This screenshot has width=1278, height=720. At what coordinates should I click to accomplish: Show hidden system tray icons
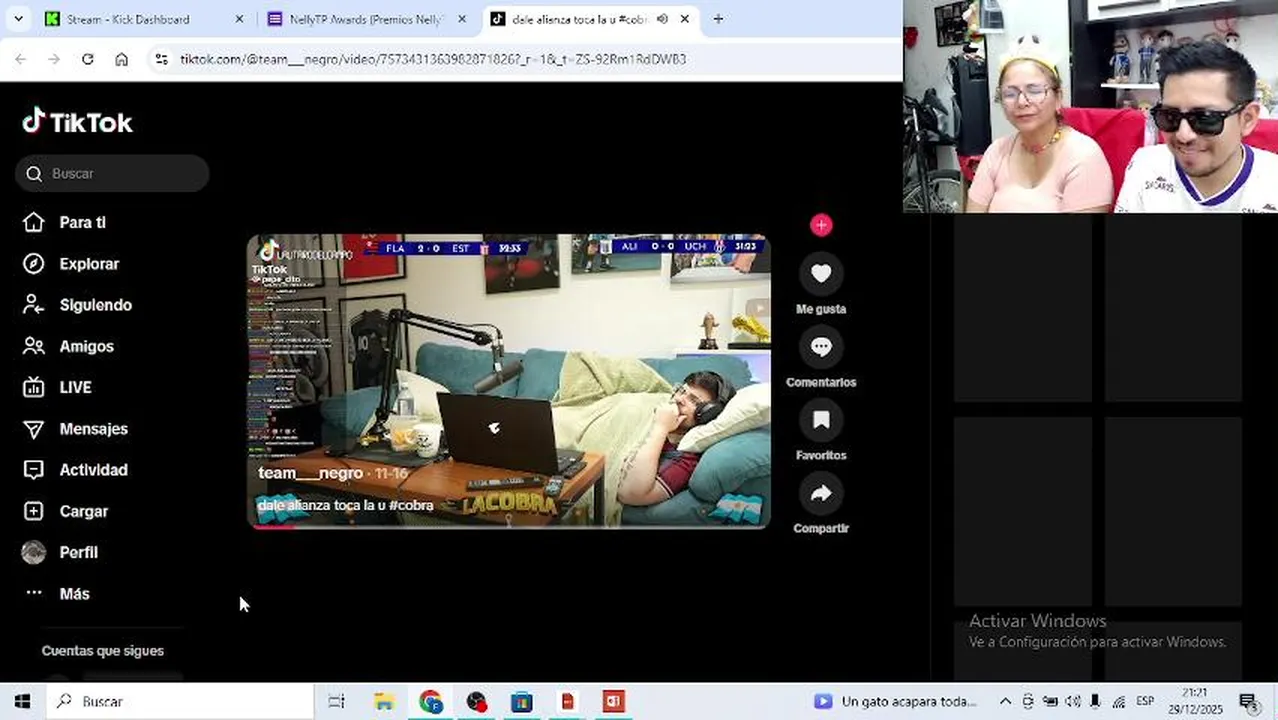coord(1005,701)
